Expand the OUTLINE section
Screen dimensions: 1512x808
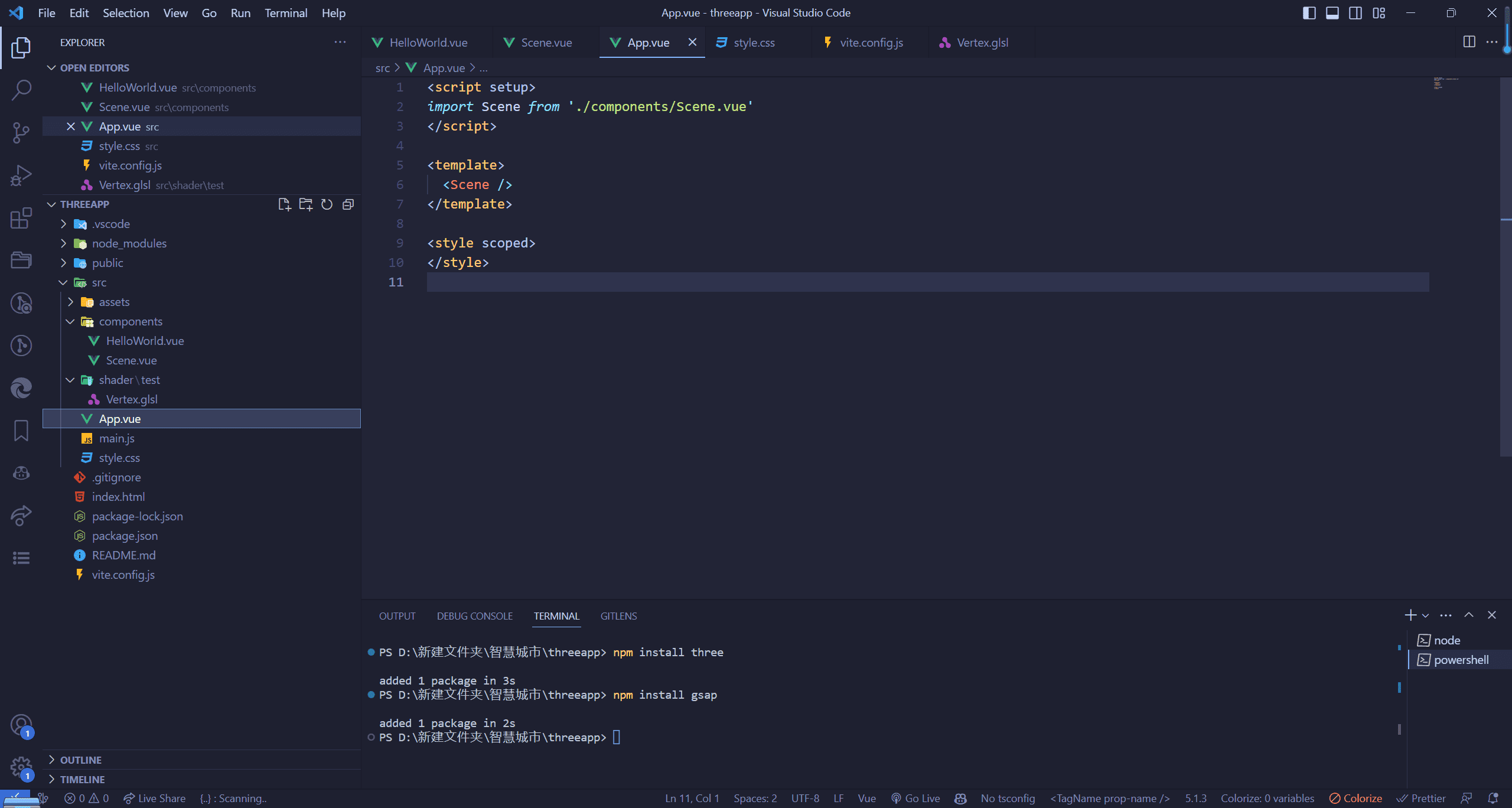51,760
